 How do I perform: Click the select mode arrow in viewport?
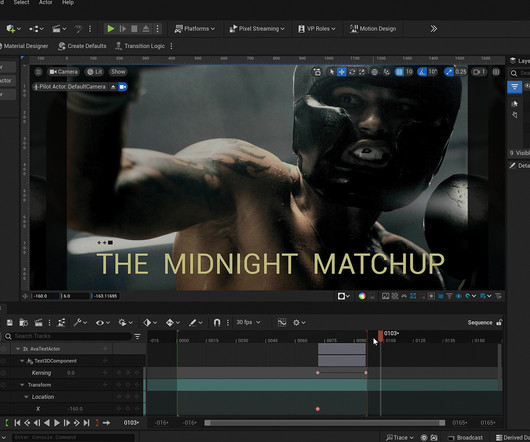tap(332, 72)
